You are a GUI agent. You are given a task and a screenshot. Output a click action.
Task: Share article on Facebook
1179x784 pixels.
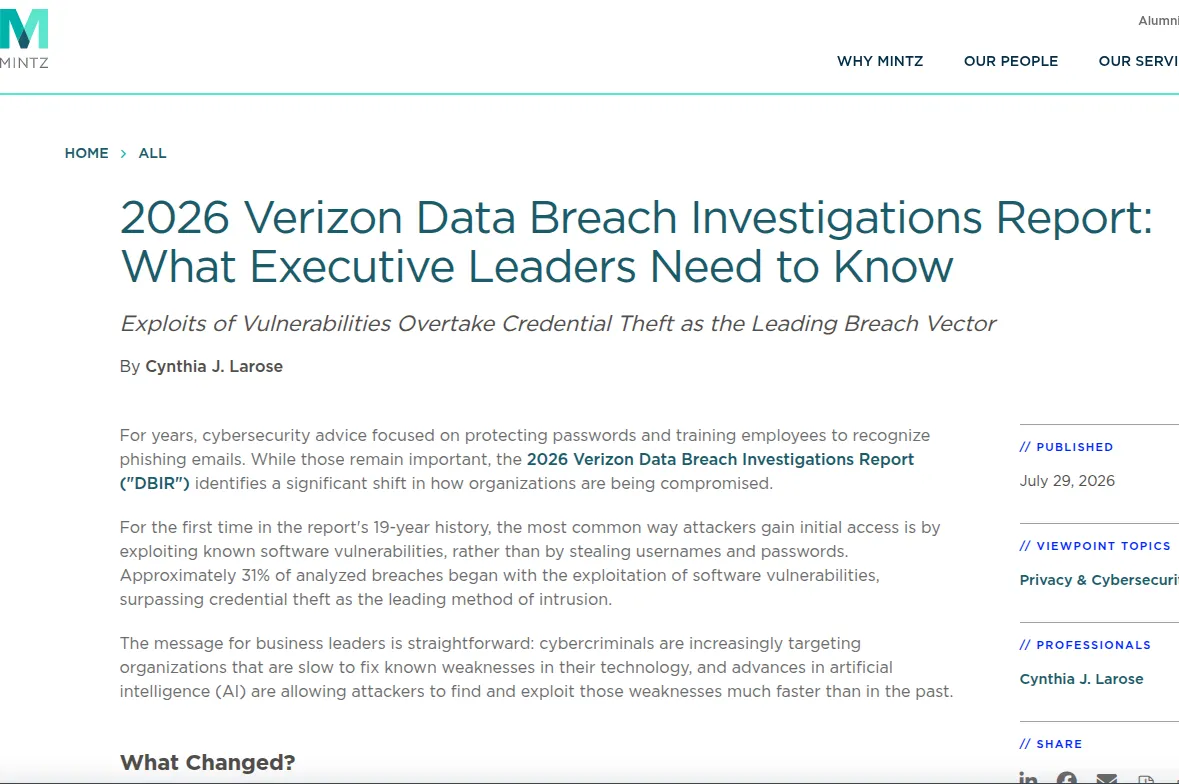[x=1066, y=778]
